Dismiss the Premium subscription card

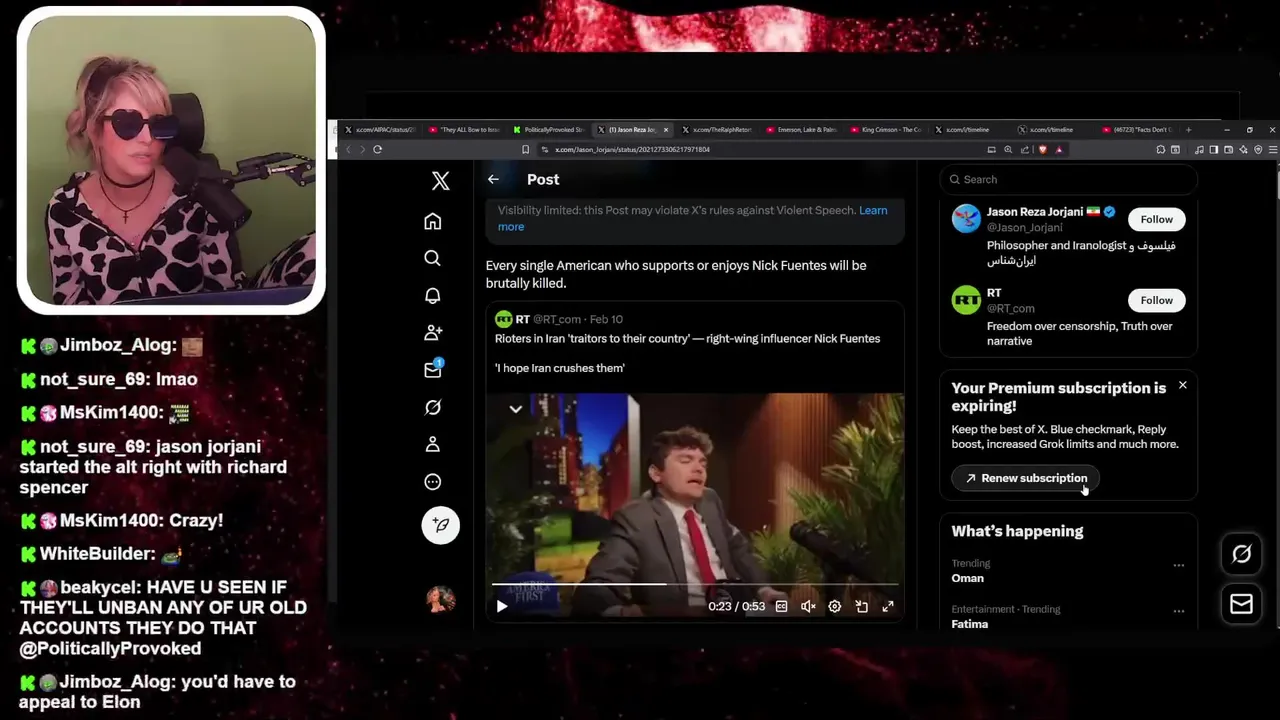point(1182,385)
